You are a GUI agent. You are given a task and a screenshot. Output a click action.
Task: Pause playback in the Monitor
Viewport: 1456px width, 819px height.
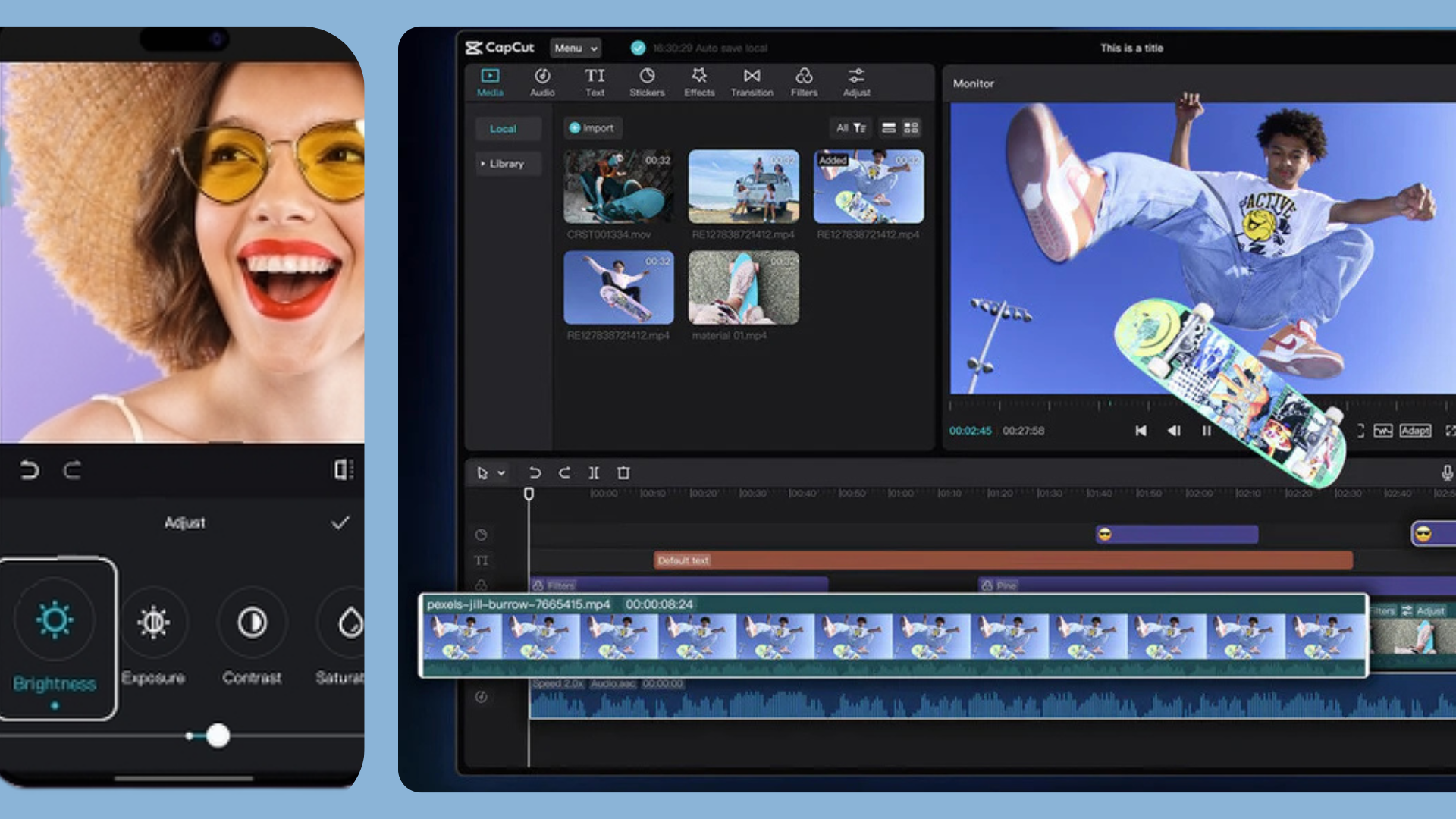pyautogui.click(x=1207, y=430)
